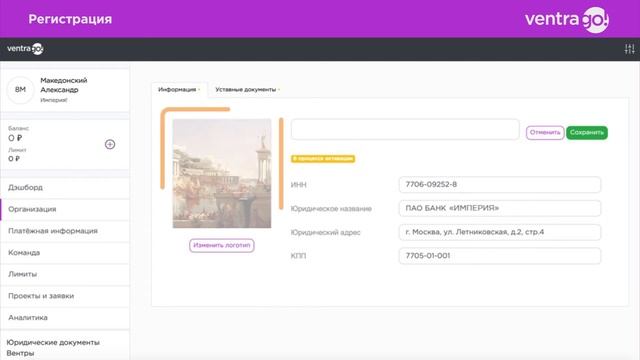Switch to the Информация tab
This screenshot has height=360, width=640.
click(x=179, y=89)
